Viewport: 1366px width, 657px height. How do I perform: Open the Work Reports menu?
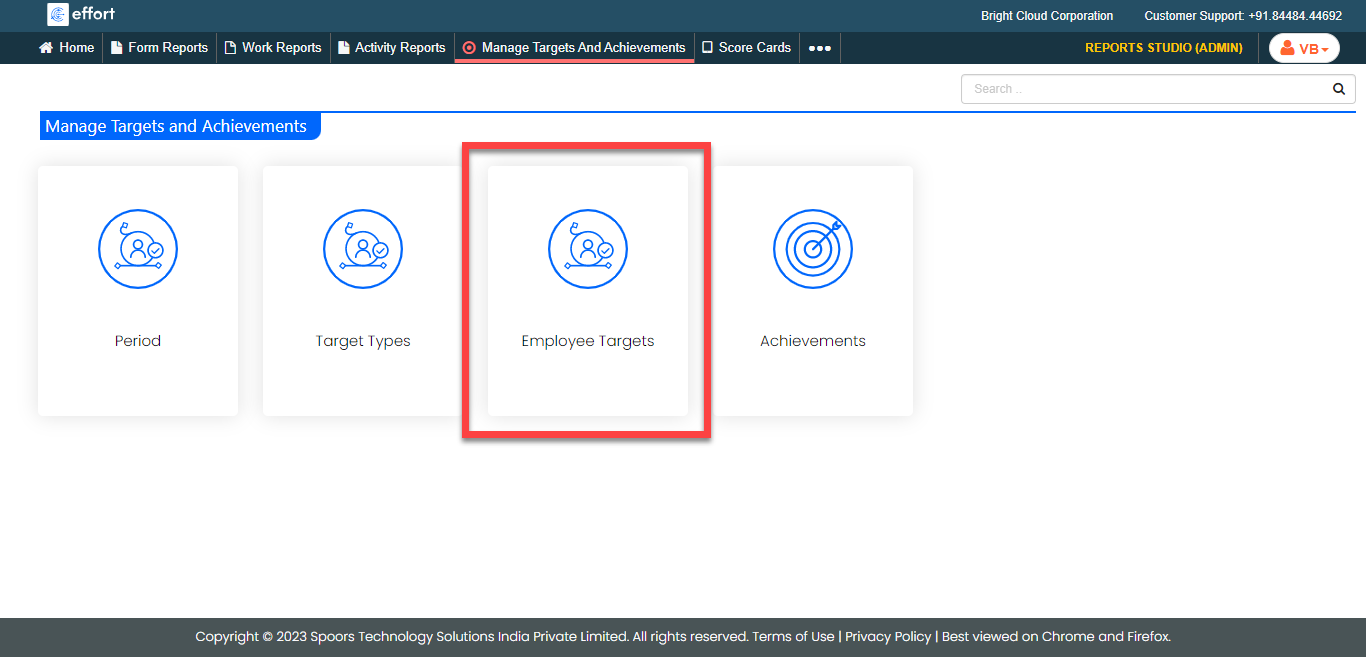tap(273, 48)
